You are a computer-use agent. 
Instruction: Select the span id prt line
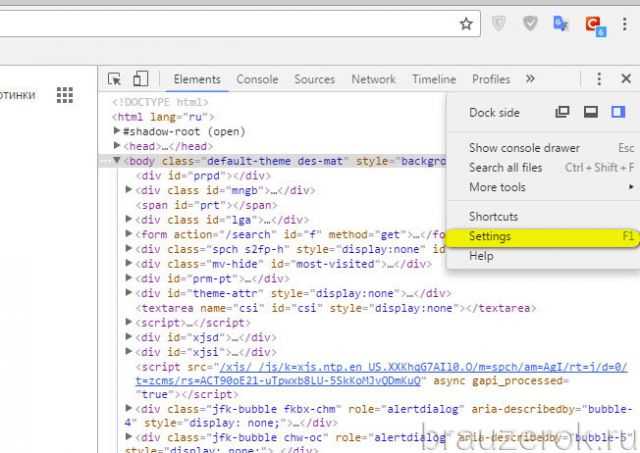tap(207, 205)
